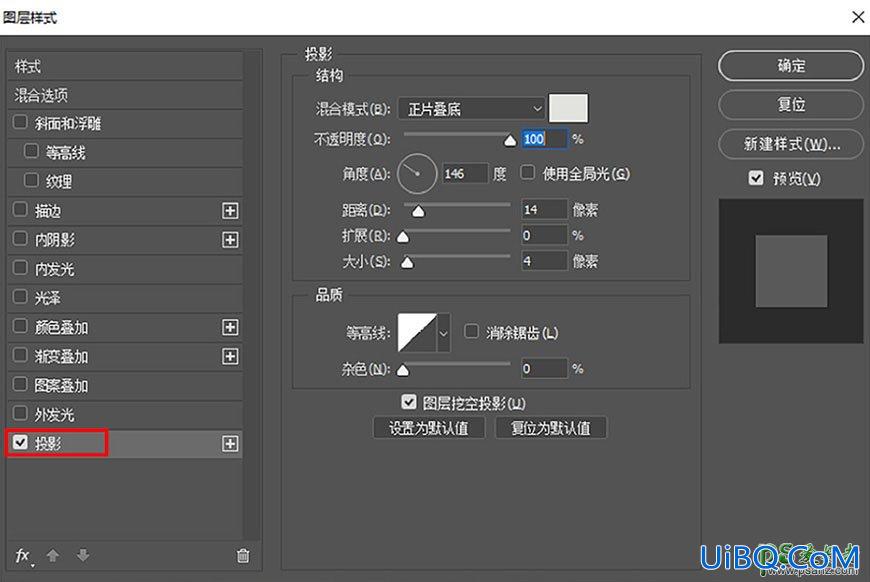The height and width of the screenshot is (582, 870).
Task: Select the 光泽 effect row label
Action: pyautogui.click(x=48, y=298)
